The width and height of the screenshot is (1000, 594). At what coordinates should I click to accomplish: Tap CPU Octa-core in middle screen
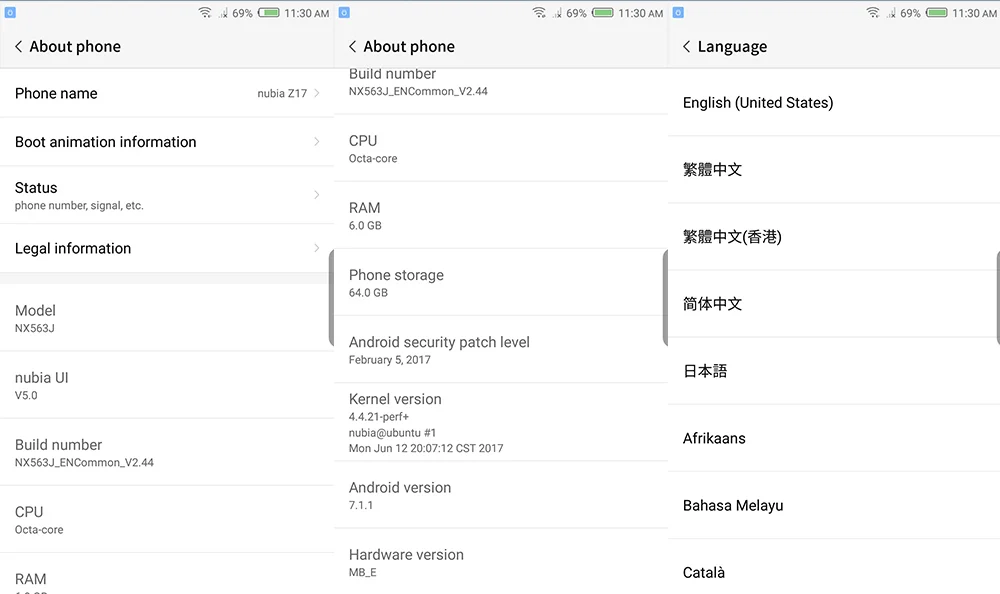[501, 148]
